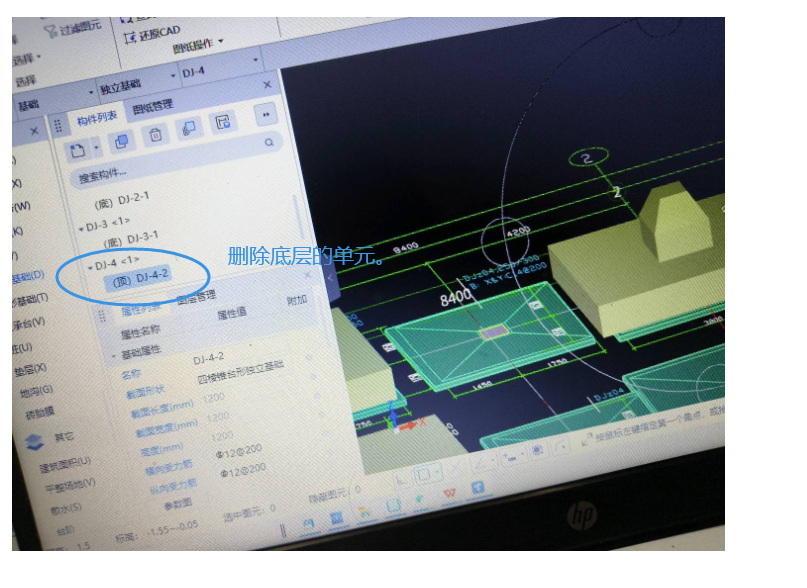Click the 名称 value DJ-4-2
Viewport: 807px width, 588px height.
208,358
